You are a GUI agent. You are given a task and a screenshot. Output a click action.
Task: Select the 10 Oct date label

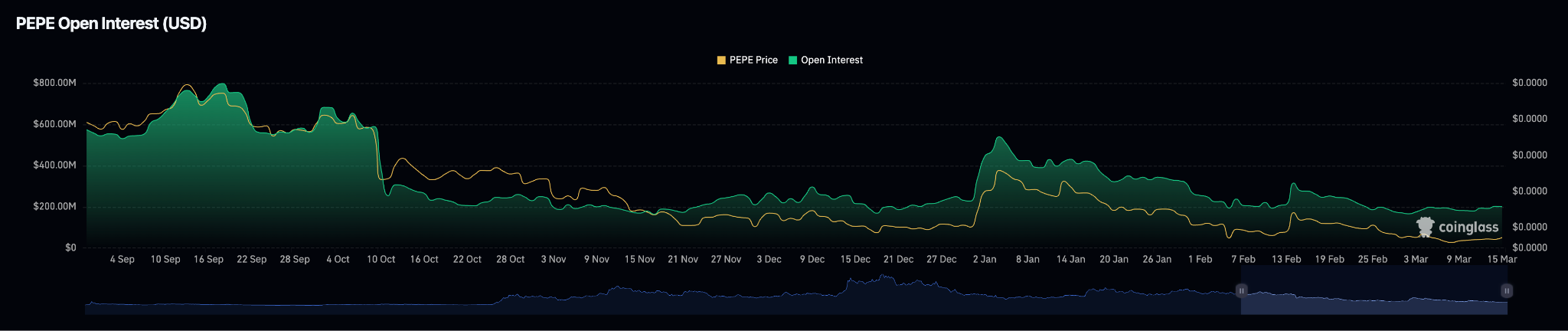381,259
